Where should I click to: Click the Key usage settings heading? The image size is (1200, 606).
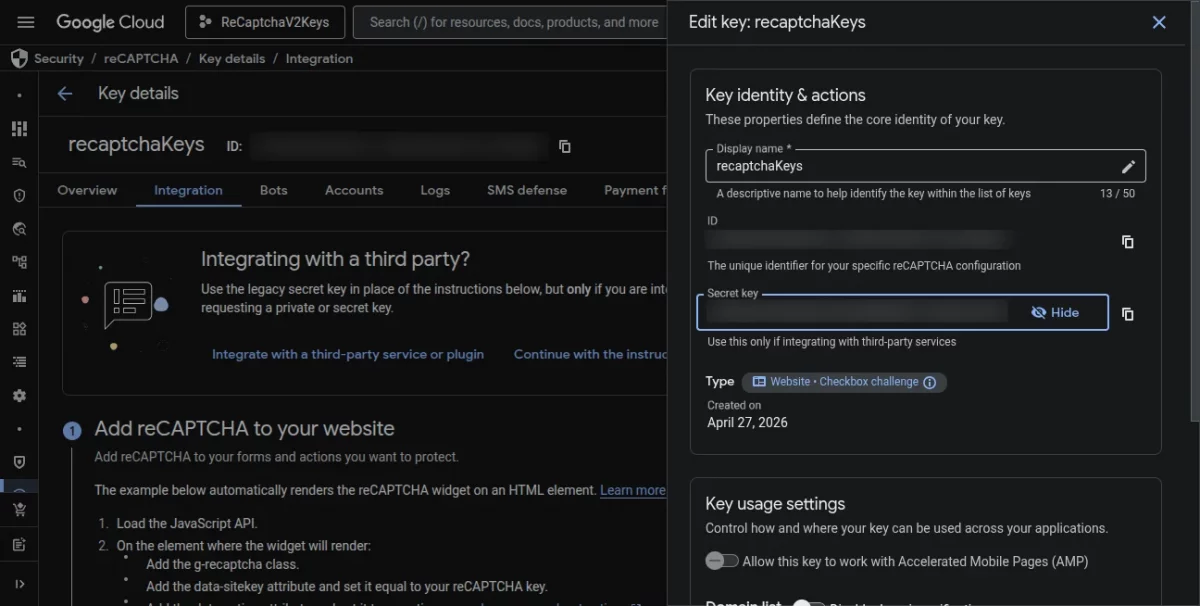pos(775,504)
